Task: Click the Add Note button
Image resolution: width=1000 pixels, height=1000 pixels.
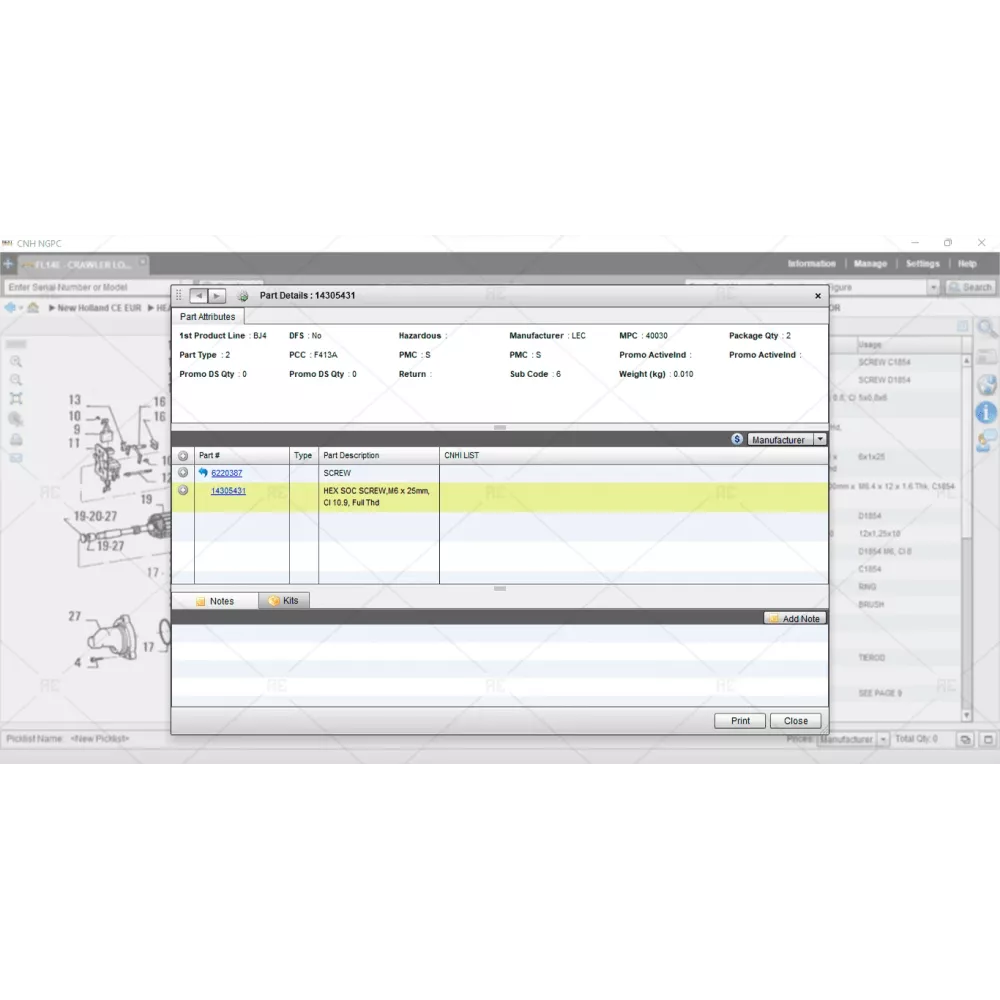Action: point(795,619)
